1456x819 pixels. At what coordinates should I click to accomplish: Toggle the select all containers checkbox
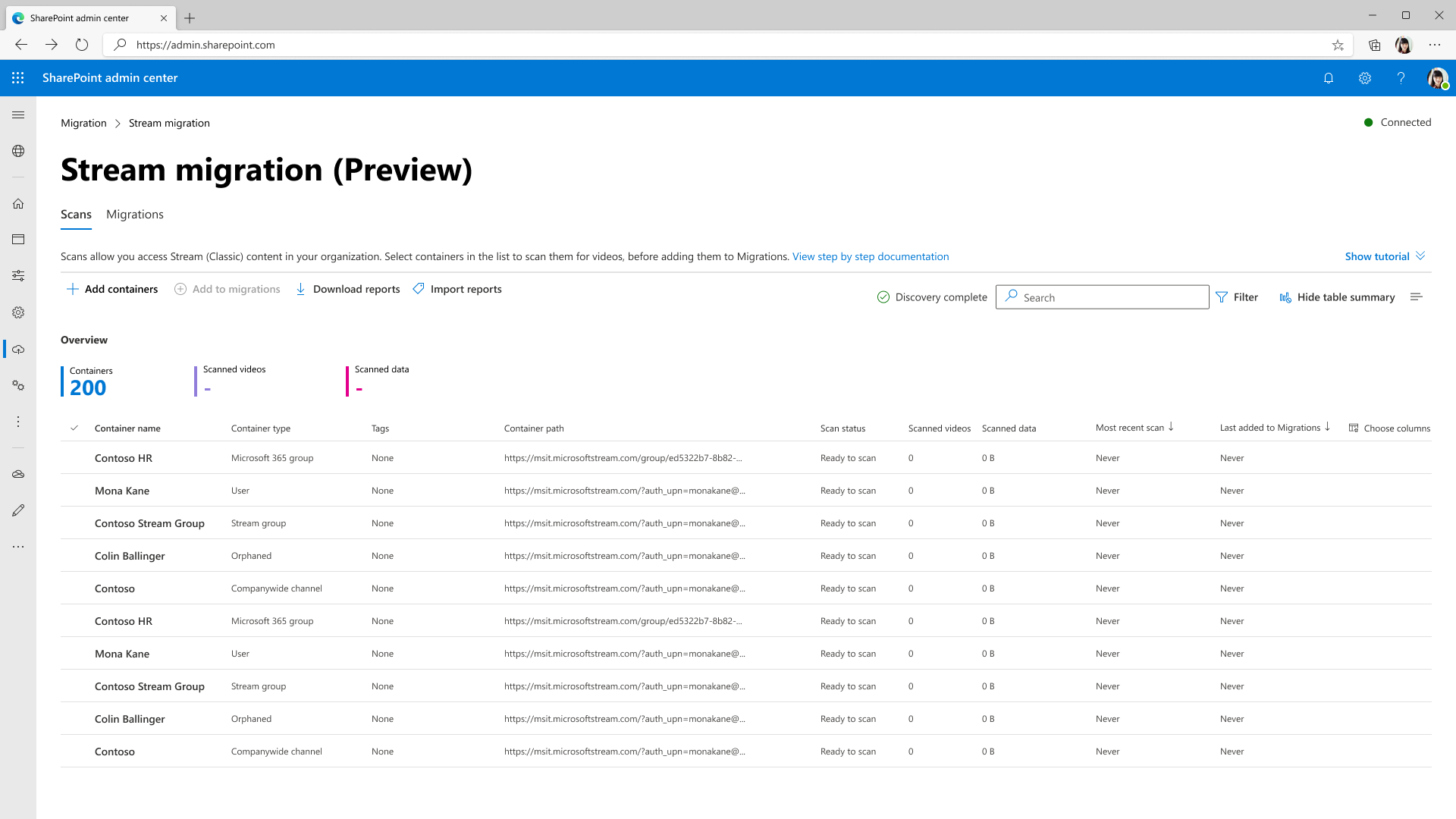74,428
